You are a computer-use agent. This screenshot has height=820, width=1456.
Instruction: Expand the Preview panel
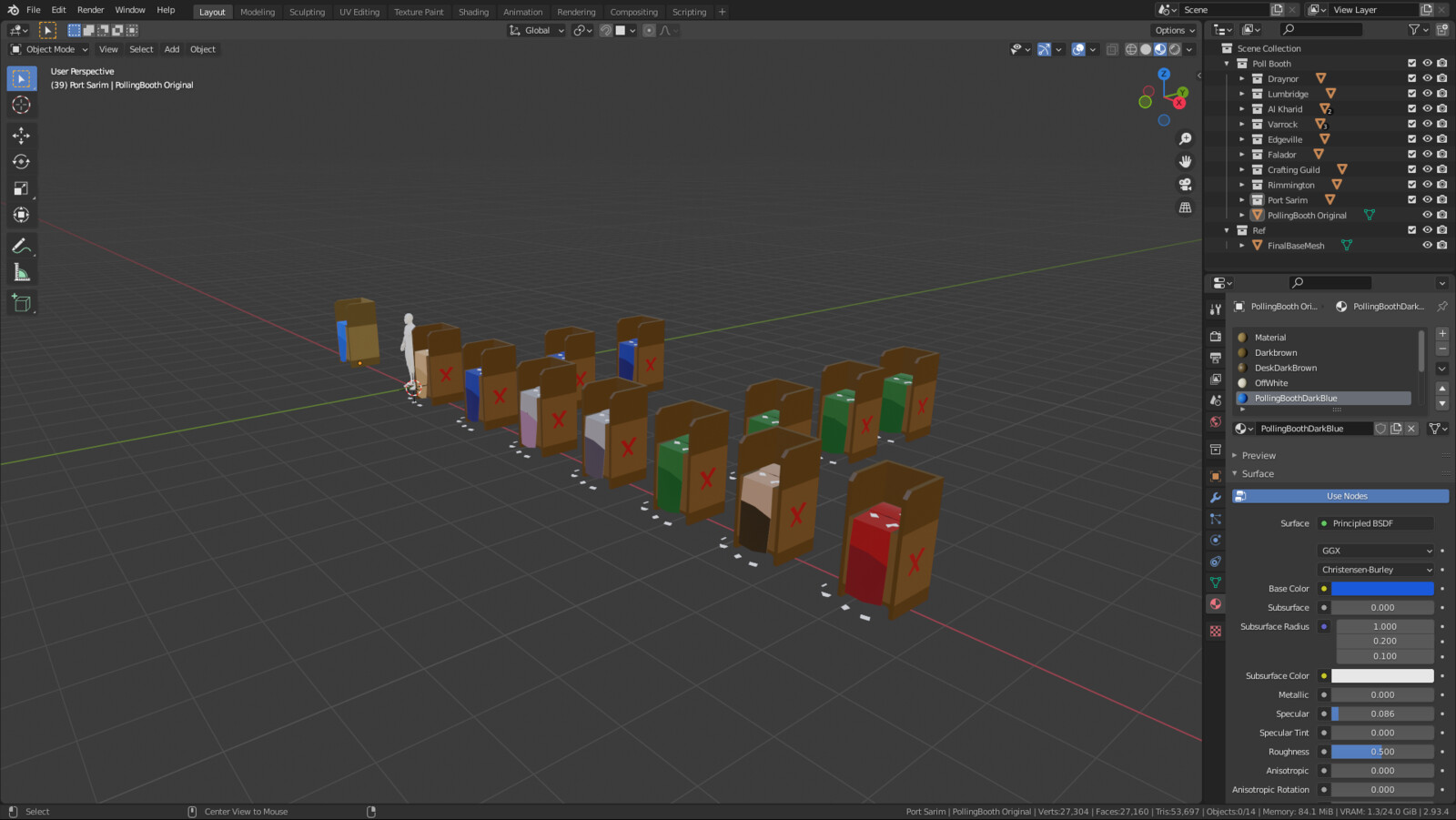[1258, 456]
